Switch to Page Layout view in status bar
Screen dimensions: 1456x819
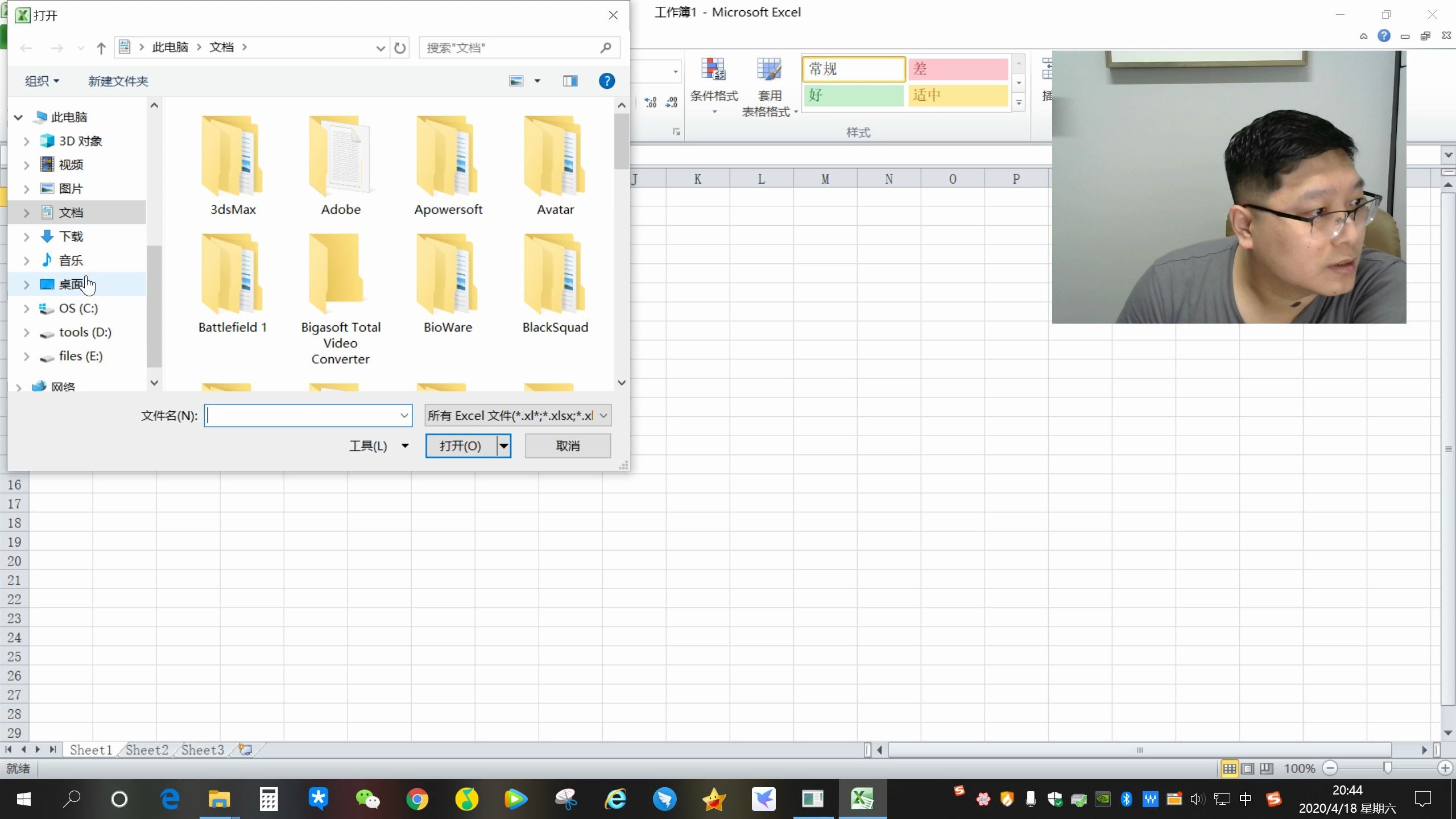click(1248, 769)
